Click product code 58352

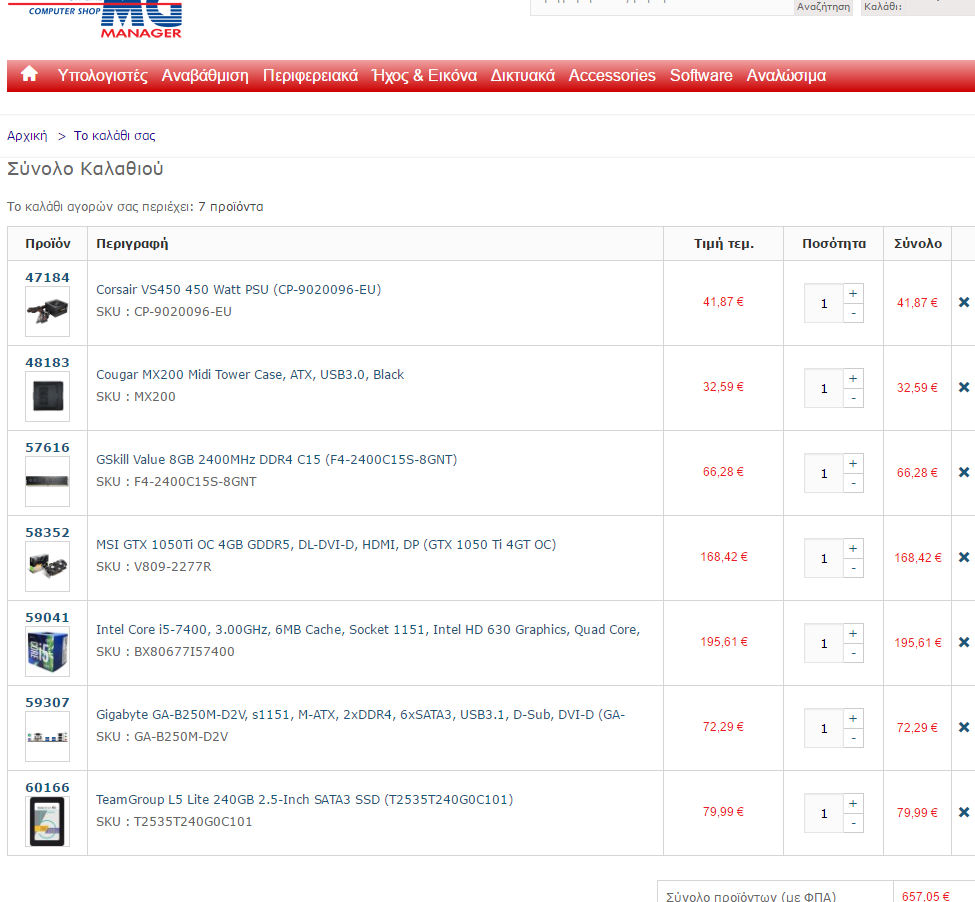tap(47, 533)
